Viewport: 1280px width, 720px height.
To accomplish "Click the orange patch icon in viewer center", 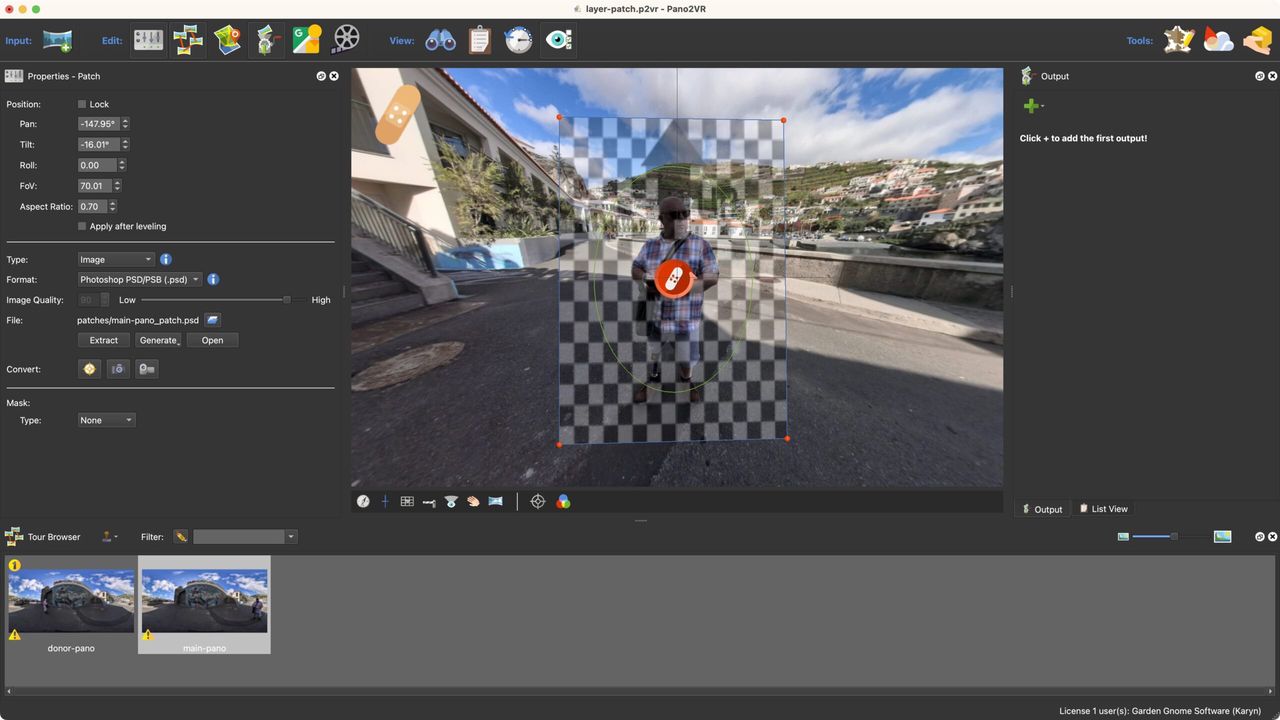I will coord(673,278).
